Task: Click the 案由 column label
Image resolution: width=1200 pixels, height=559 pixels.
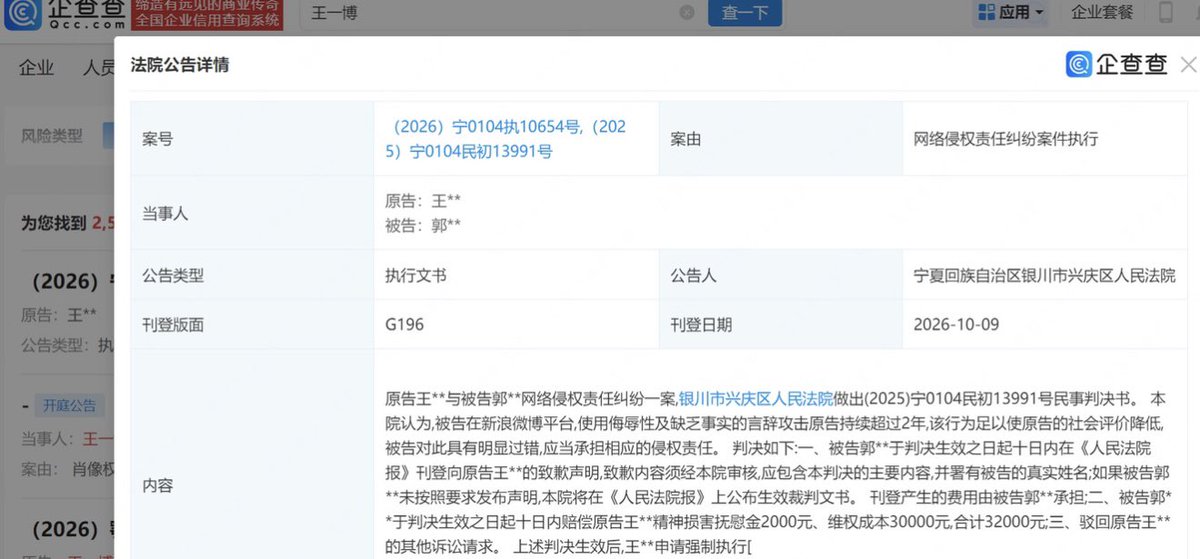Action: pos(686,139)
